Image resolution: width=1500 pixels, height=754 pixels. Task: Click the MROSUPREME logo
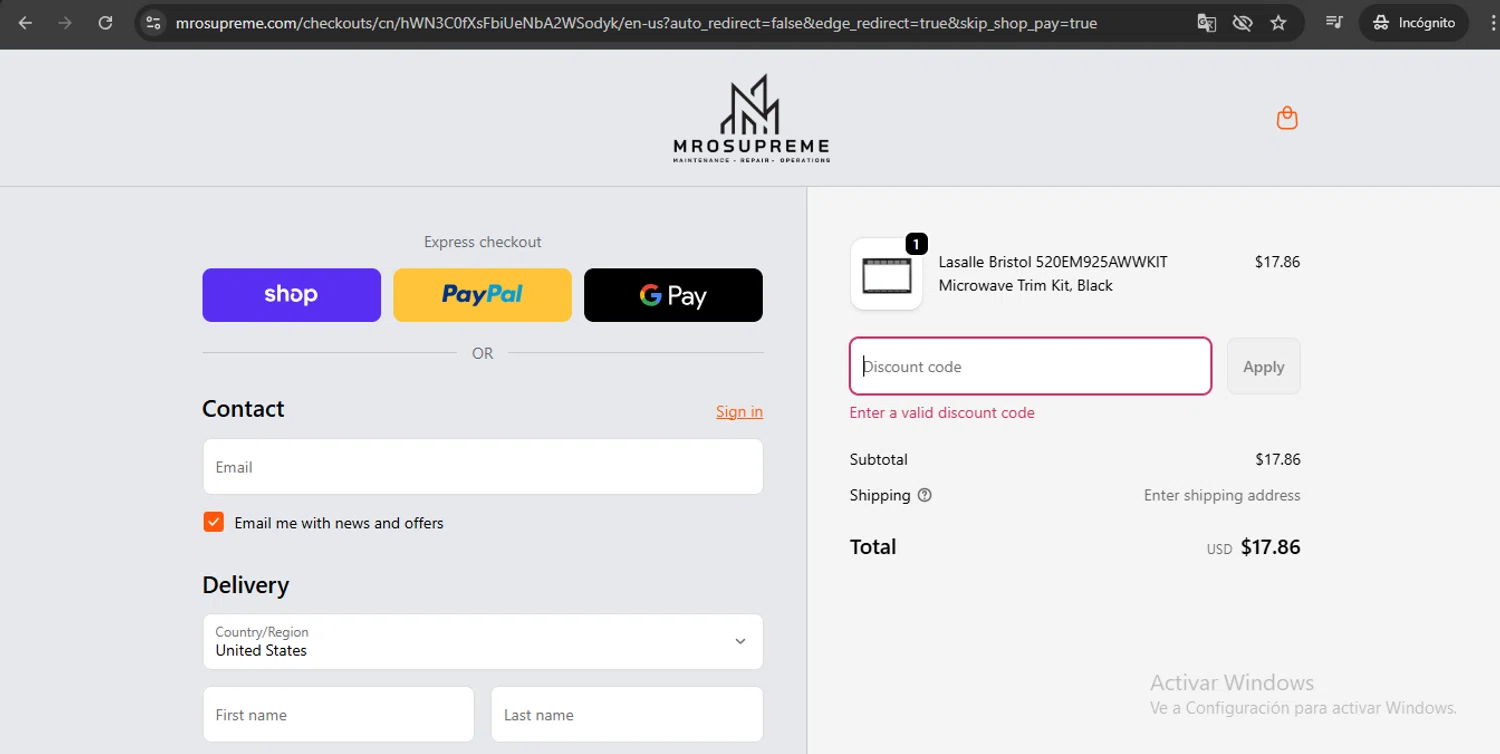tap(751, 118)
